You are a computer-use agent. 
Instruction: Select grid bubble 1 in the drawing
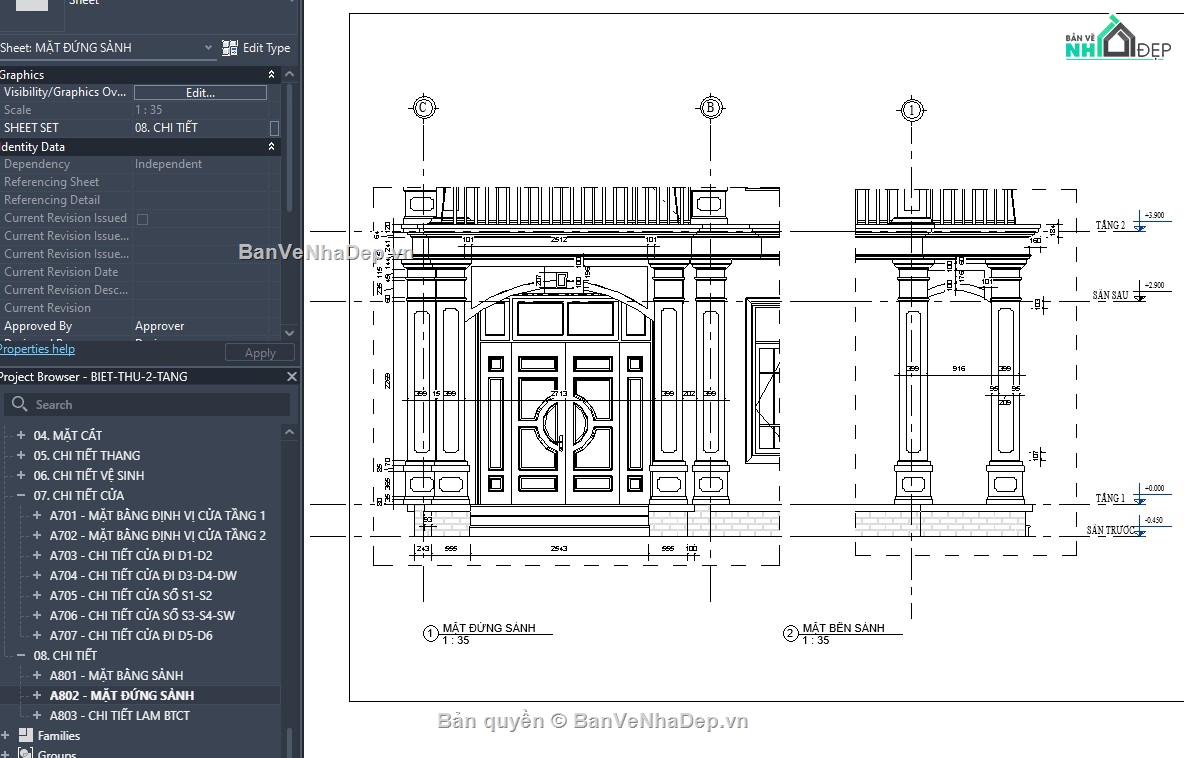pyautogui.click(x=911, y=110)
